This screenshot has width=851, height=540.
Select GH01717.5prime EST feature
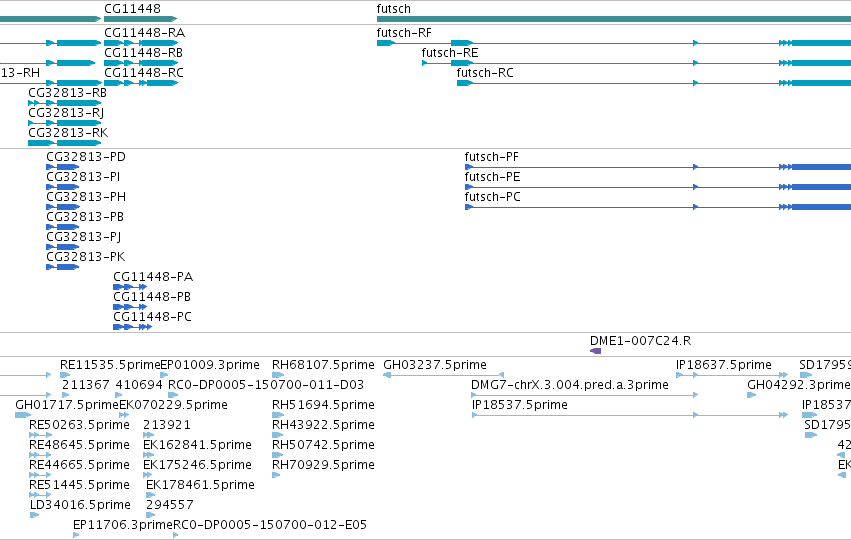[x=23, y=415]
